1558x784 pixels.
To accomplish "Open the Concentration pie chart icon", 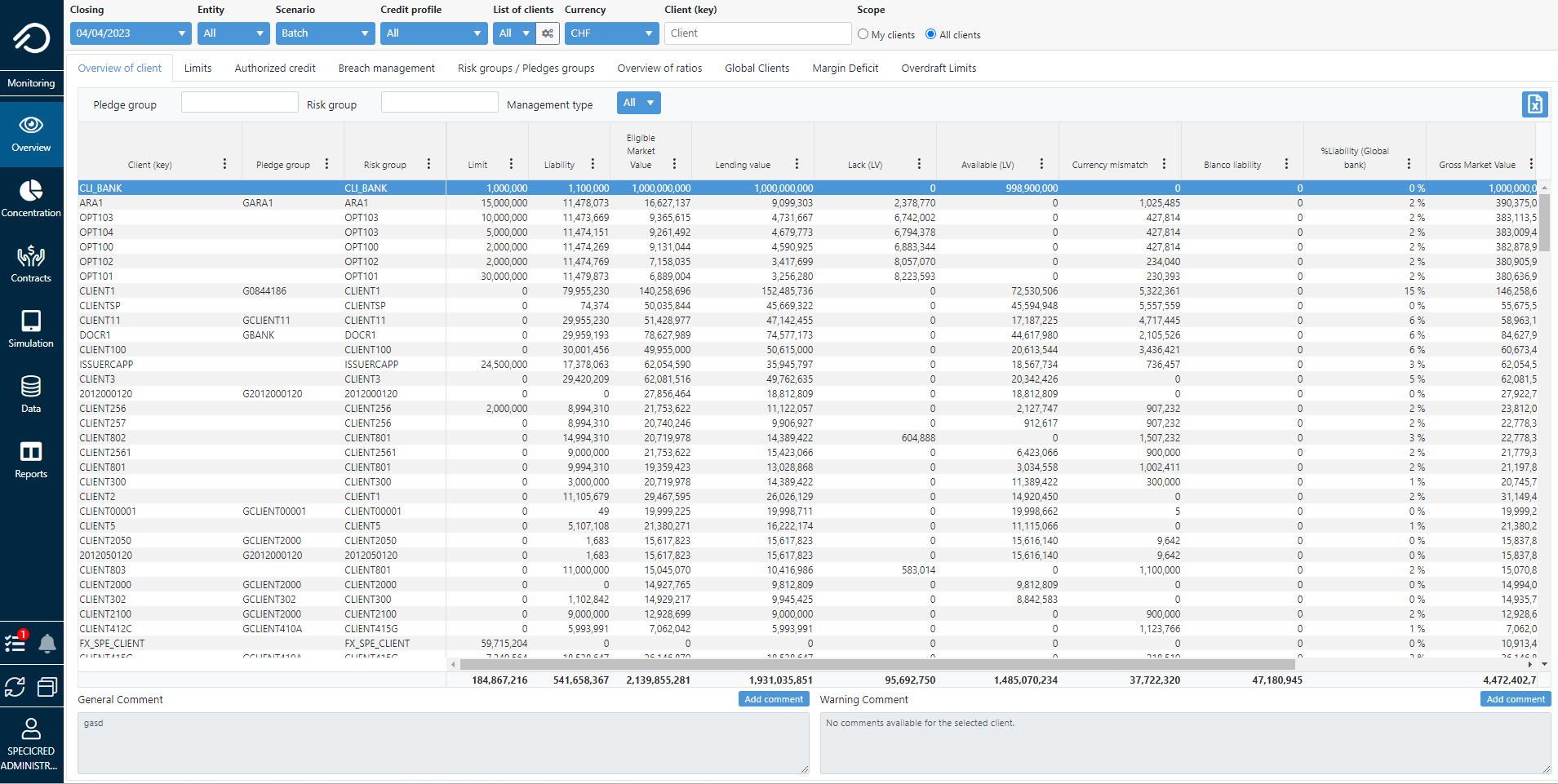I will coord(31,190).
